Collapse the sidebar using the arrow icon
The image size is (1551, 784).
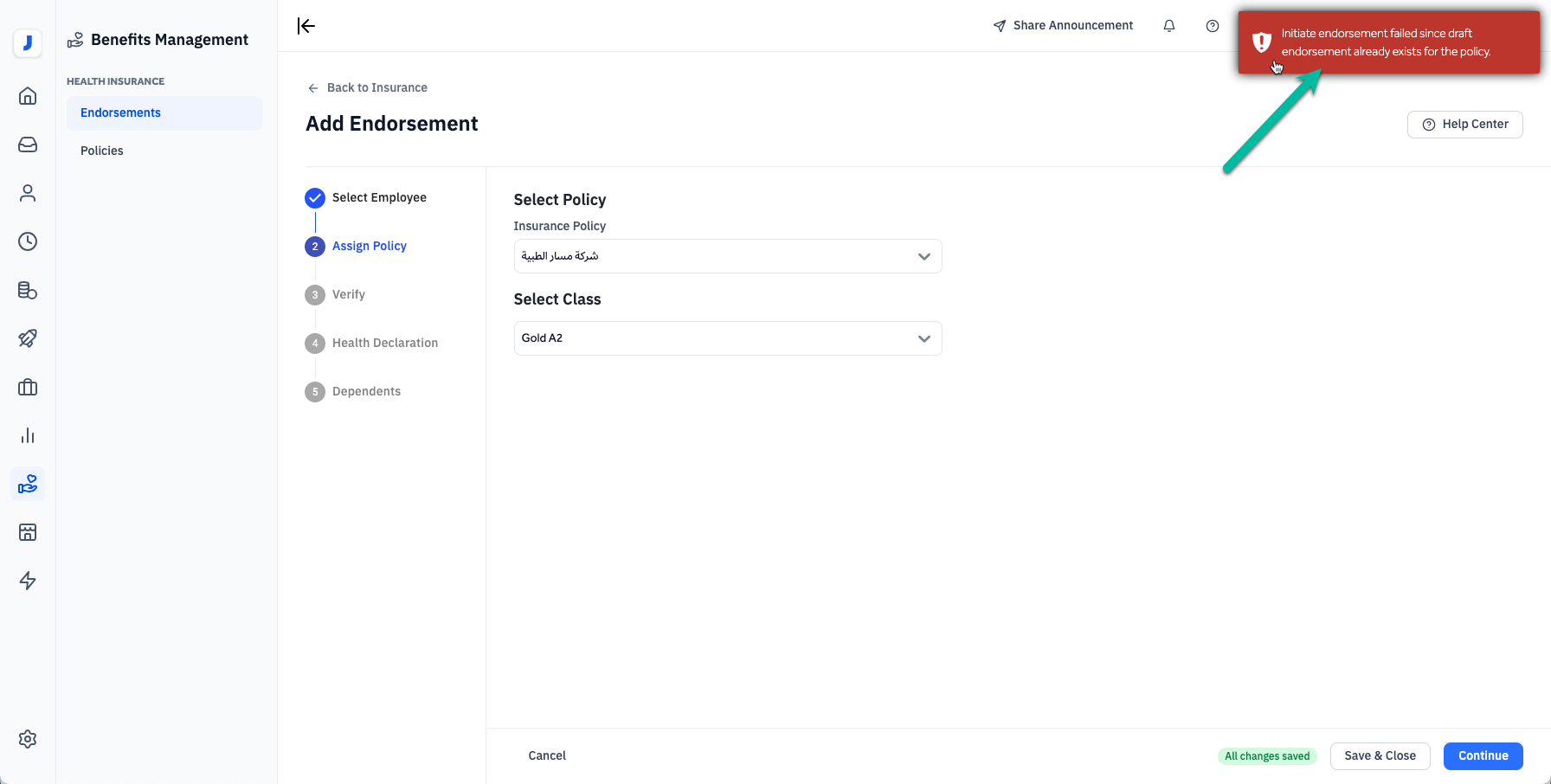306,26
